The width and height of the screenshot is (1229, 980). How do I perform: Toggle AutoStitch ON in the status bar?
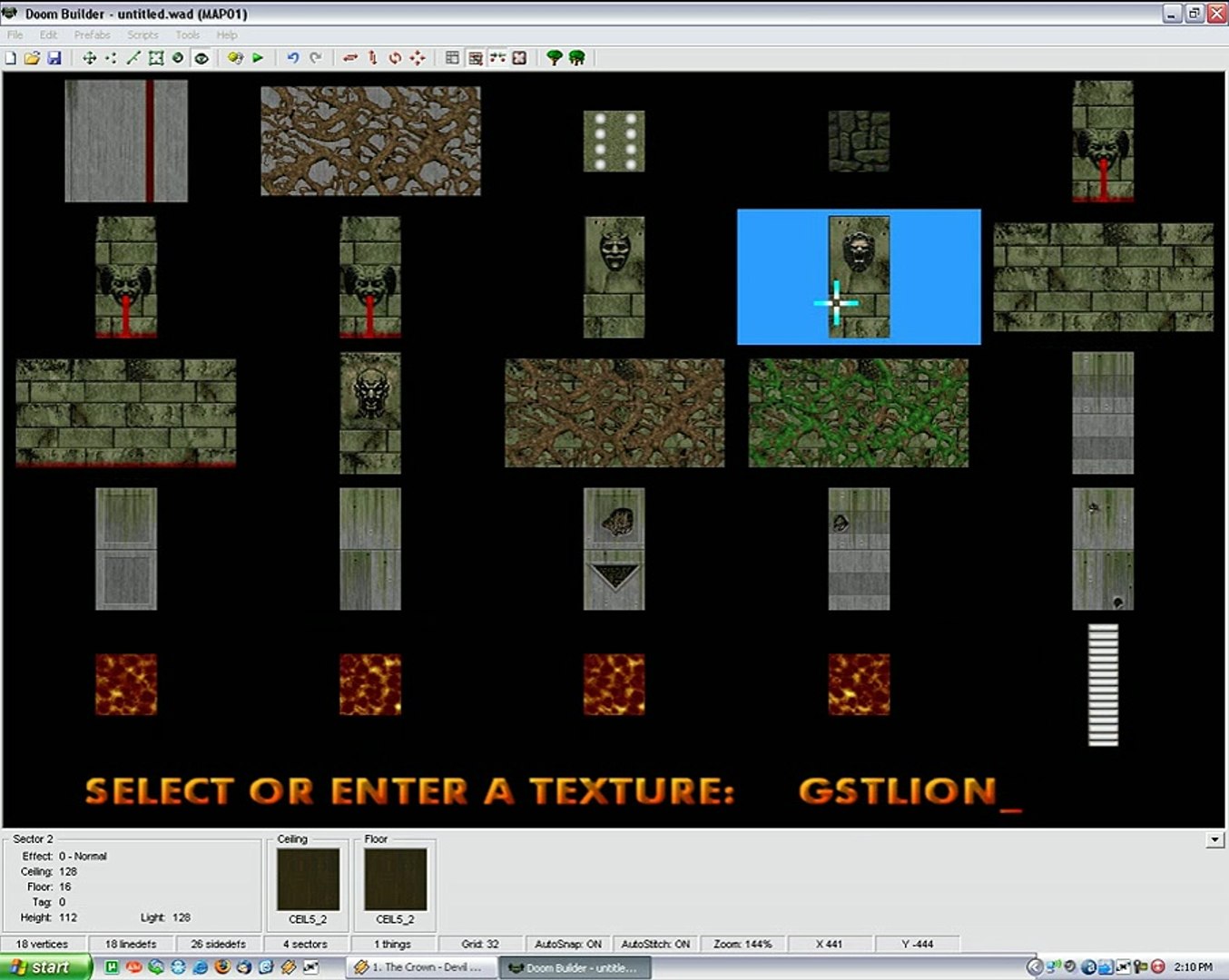tap(655, 944)
